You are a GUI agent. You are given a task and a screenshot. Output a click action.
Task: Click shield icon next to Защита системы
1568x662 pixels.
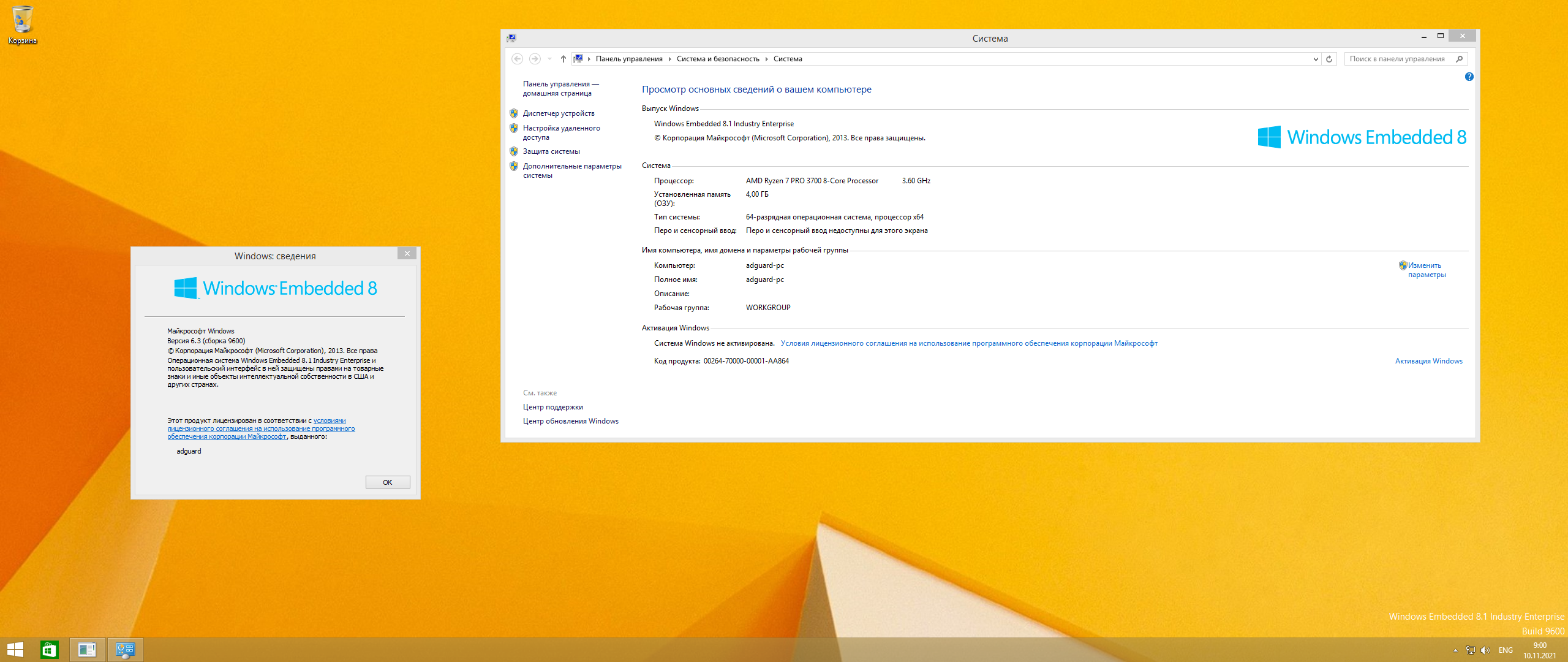(x=514, y=151)
